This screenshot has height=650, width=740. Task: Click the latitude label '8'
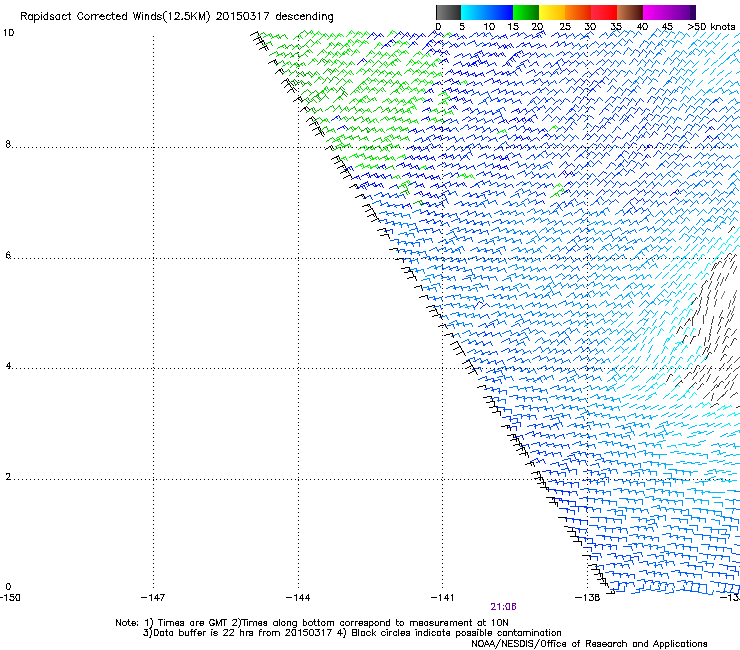pyautogui.click(x=8, y=144)
